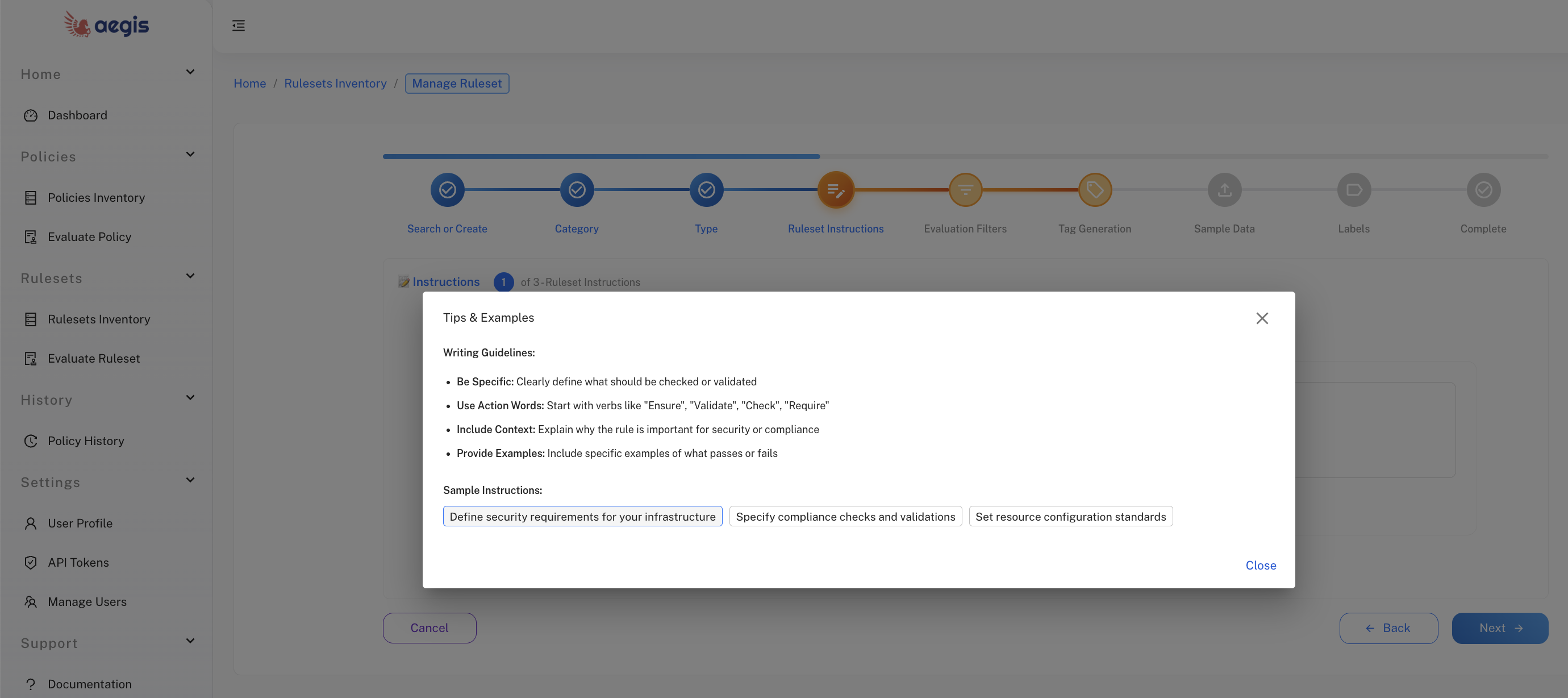The height and width of the screenshot is (698, 1568).
Task: Click the 'Sample Data' step label
Action: pyautogui.click(x=1225, y=229)
